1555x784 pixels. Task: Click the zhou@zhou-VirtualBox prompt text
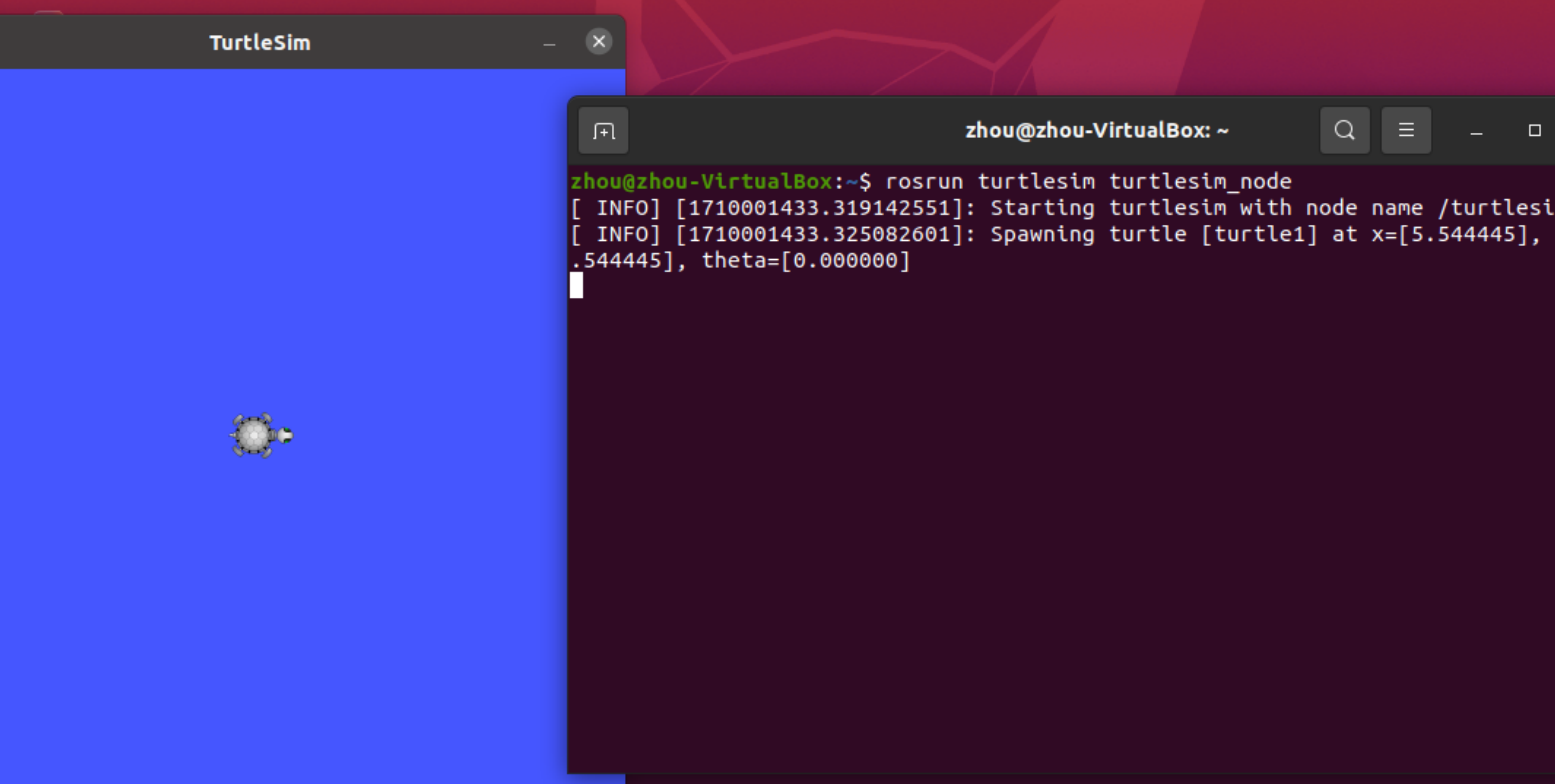tap(701, 181)
